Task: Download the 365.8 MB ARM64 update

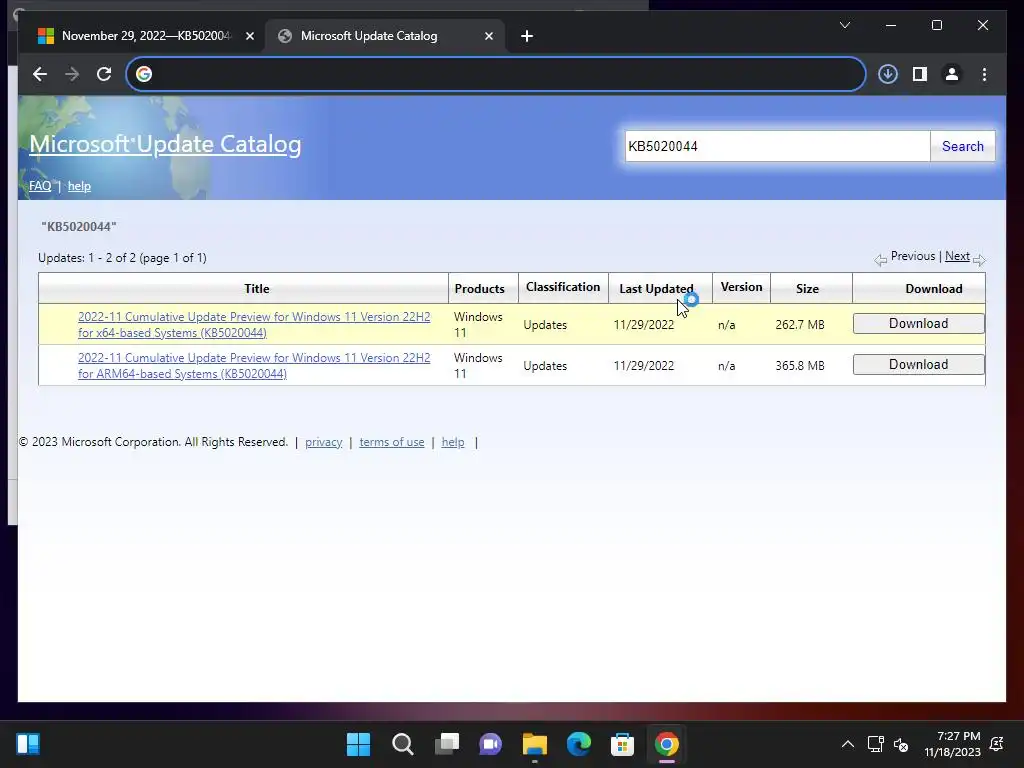Action: coord(918,365)
